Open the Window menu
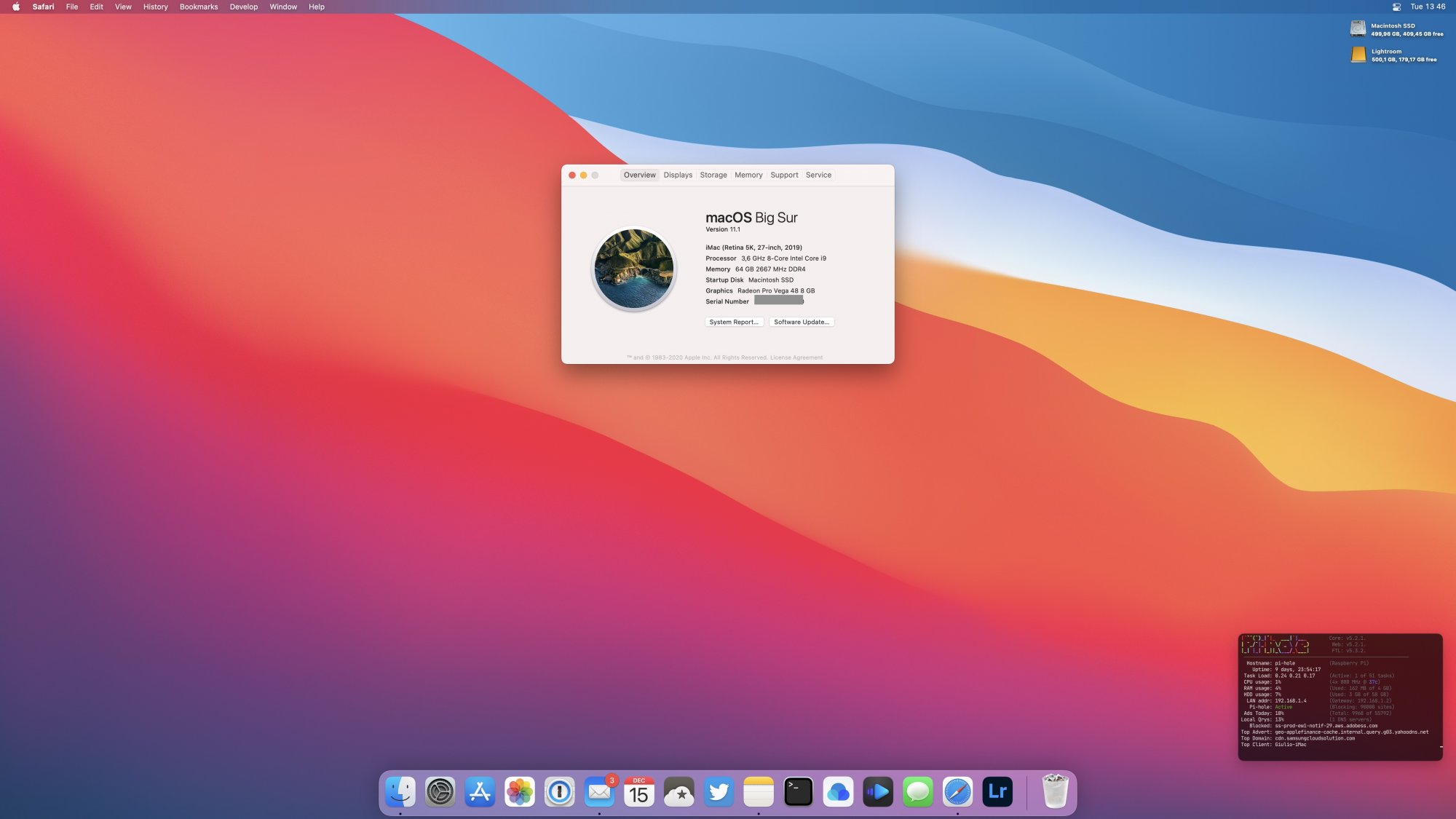This screenshot has height=819, width=1456. pos(283,7)
